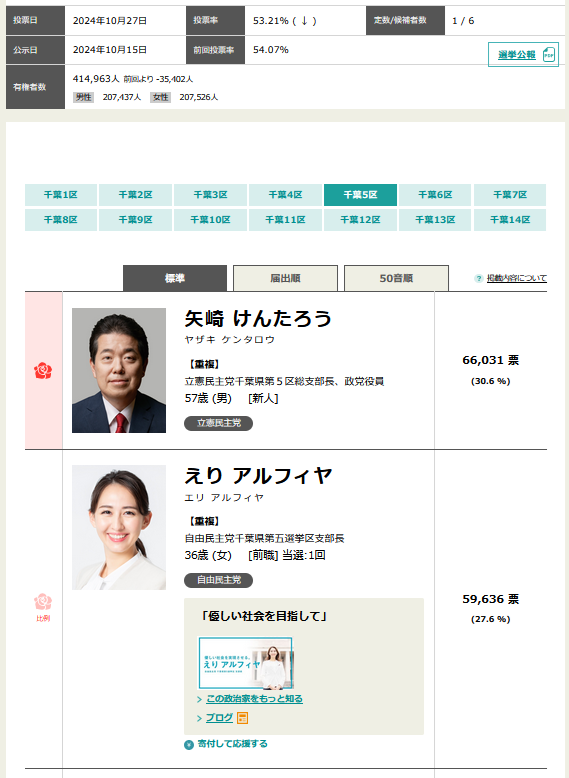Image resolution: width=569 pixels, height=778 pixels.
Task: Select the 千葉14区 district tab
Action: coord(510,219)
